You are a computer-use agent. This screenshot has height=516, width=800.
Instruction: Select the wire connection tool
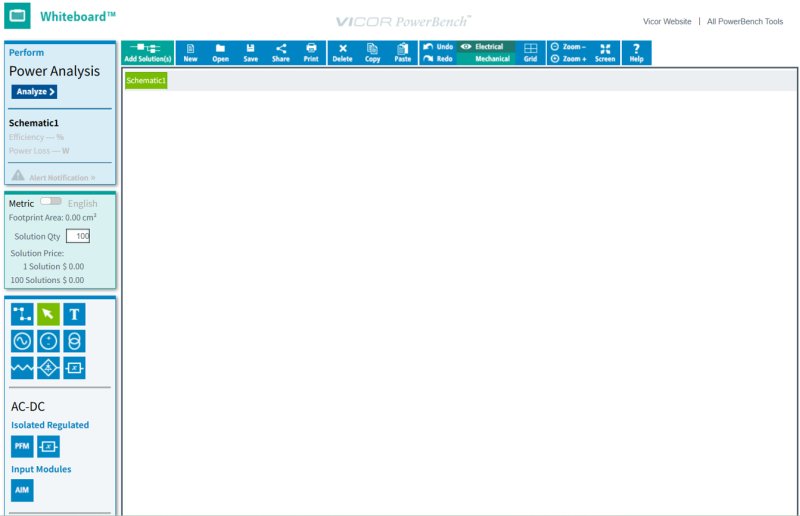(x=22, y=314)
